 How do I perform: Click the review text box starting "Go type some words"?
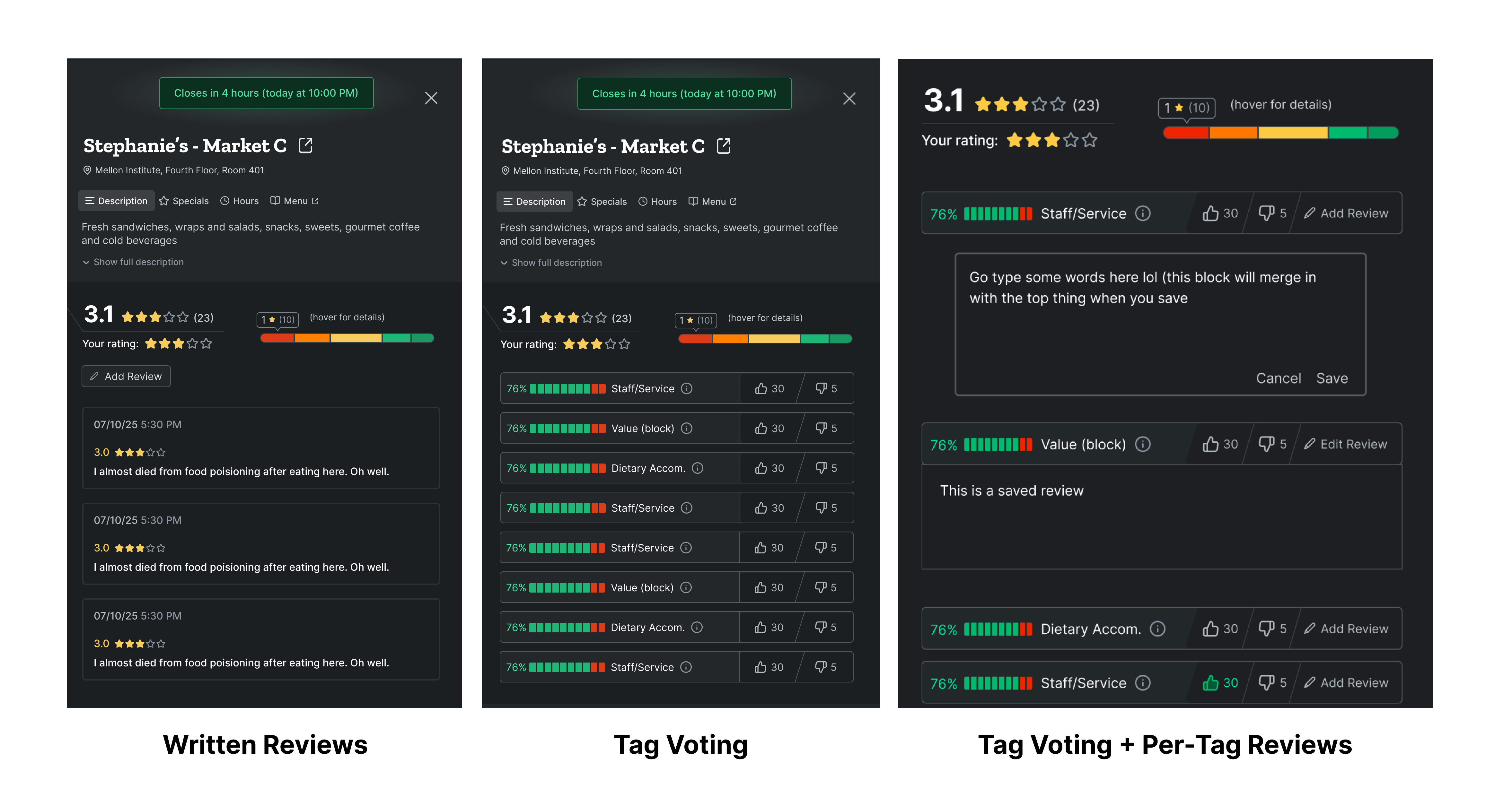coord(1160,325)
